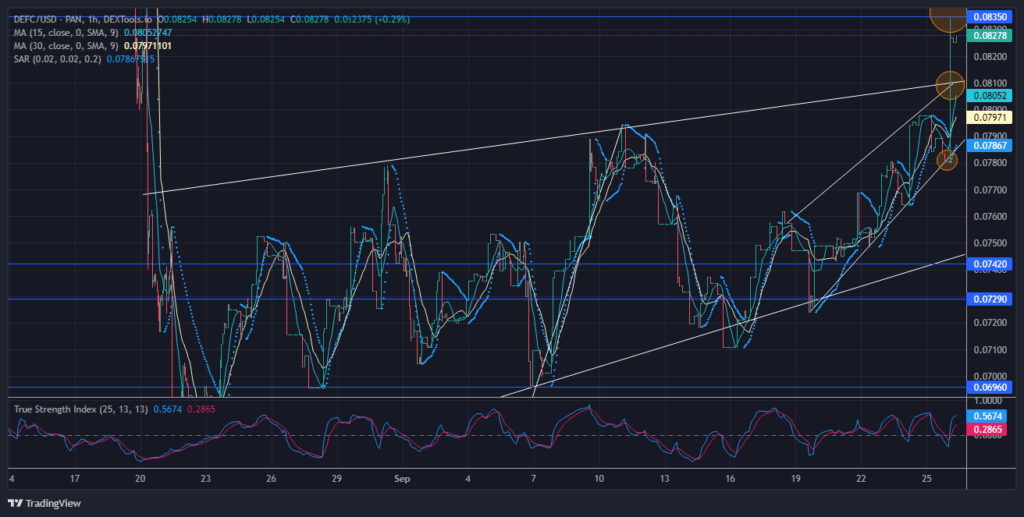
Task: Click the 10 date on the time axis
Action: point(599,478)
